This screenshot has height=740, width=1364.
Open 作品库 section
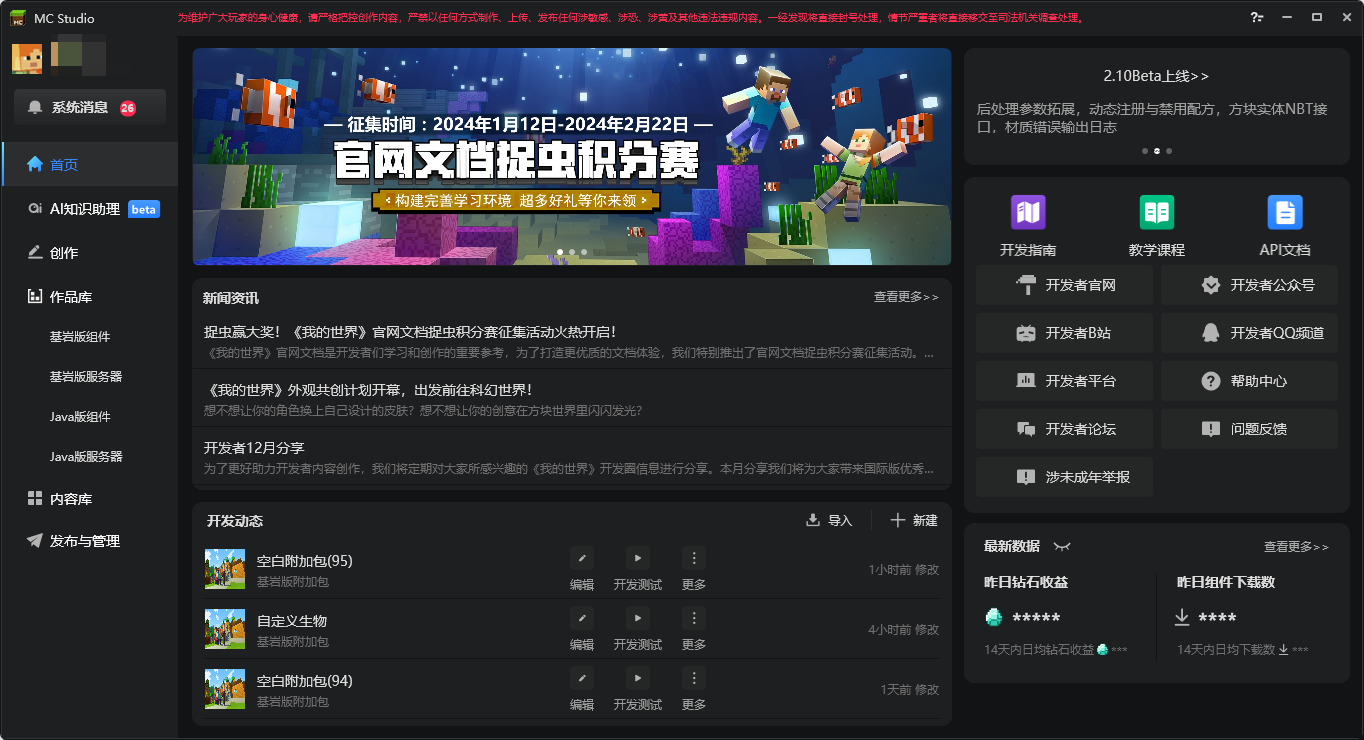point(89,297)
